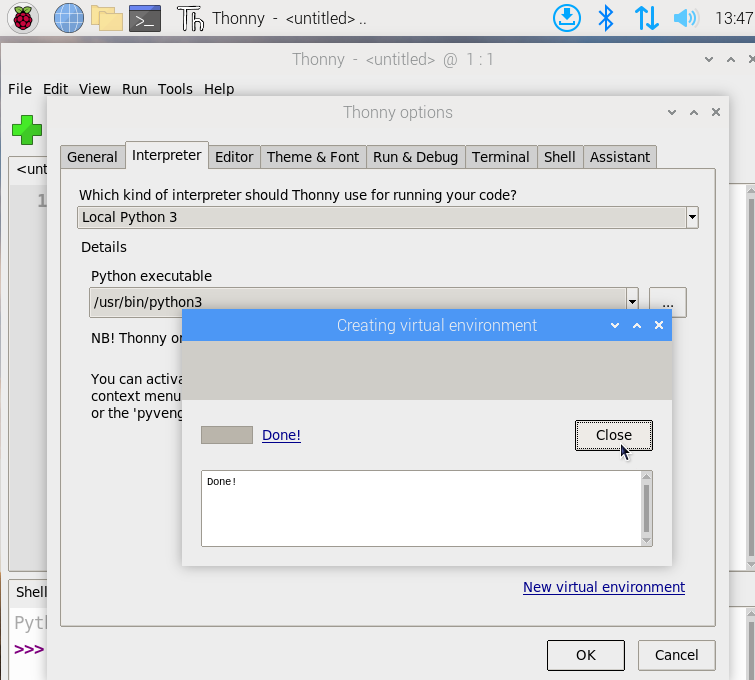Cancel the Thonny options dialog
Viewport: 755px width, 680px height.
click(x=677, y=655)
